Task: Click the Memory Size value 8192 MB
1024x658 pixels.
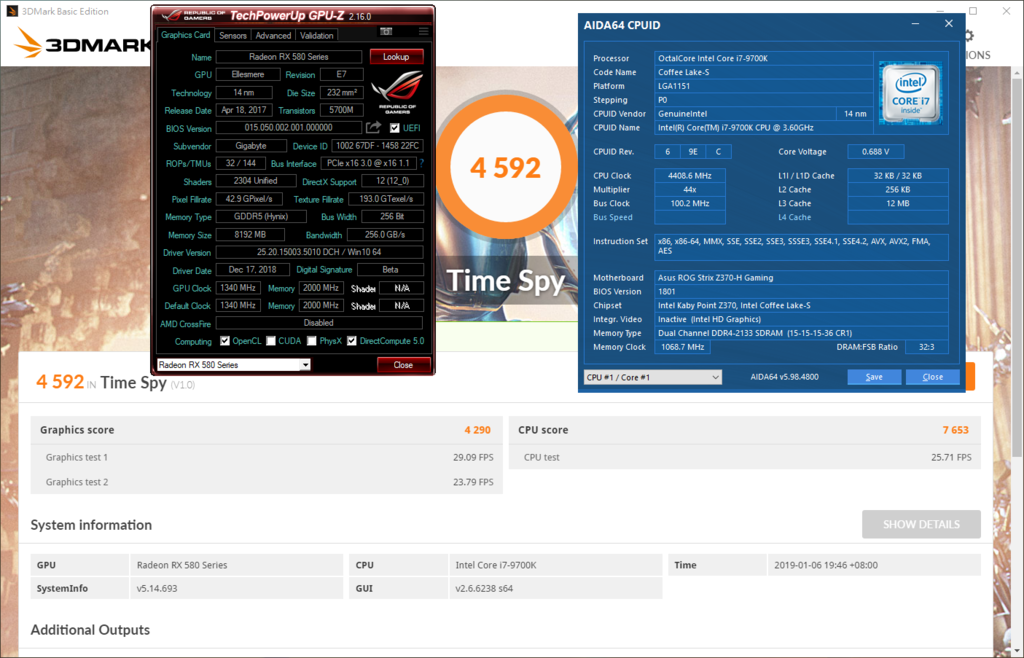Action: [x=250, y=234]
